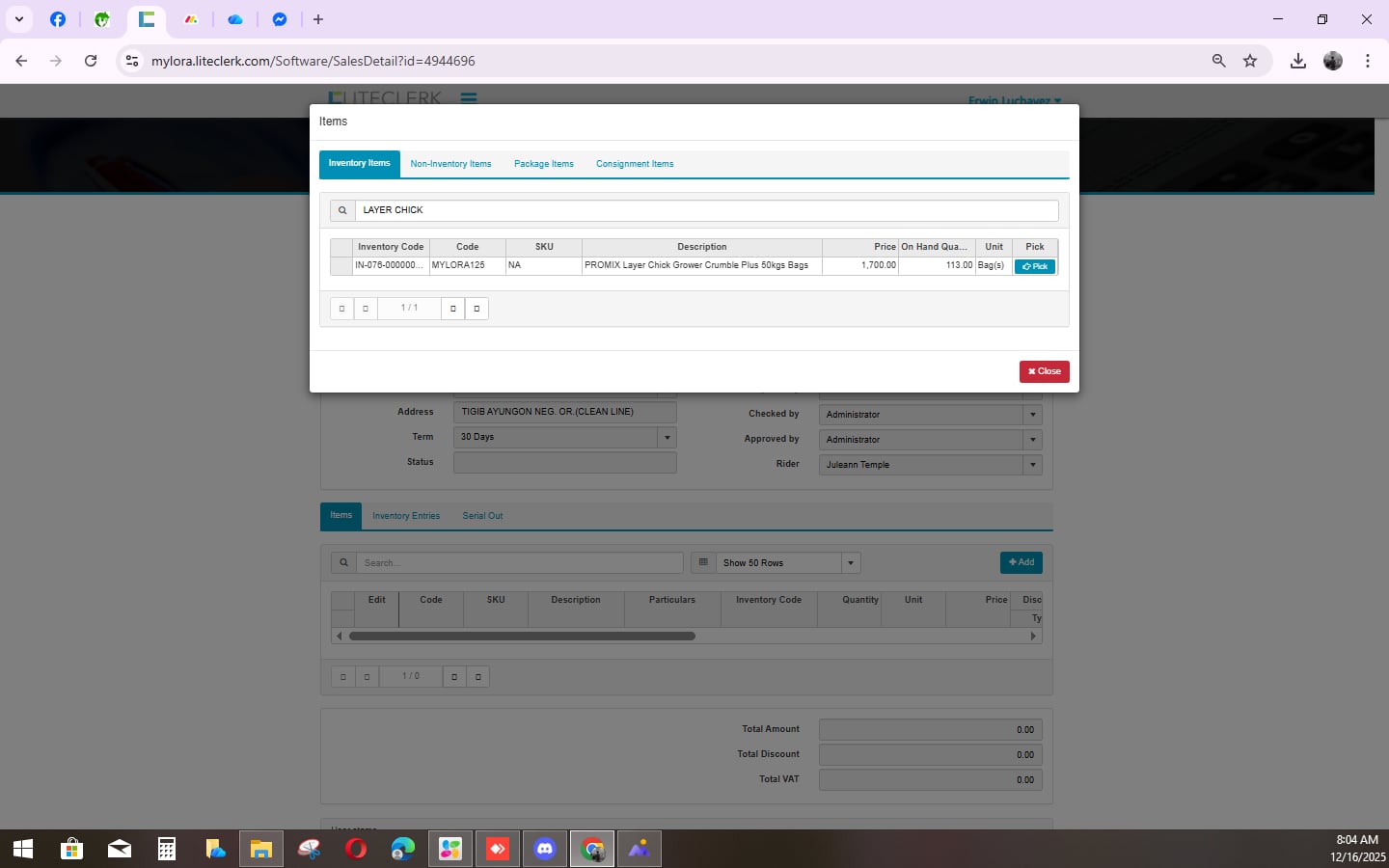1389x868 pixels.
Task: Click the LAYER CHICK search input field
Action: [x=704, y=210]
